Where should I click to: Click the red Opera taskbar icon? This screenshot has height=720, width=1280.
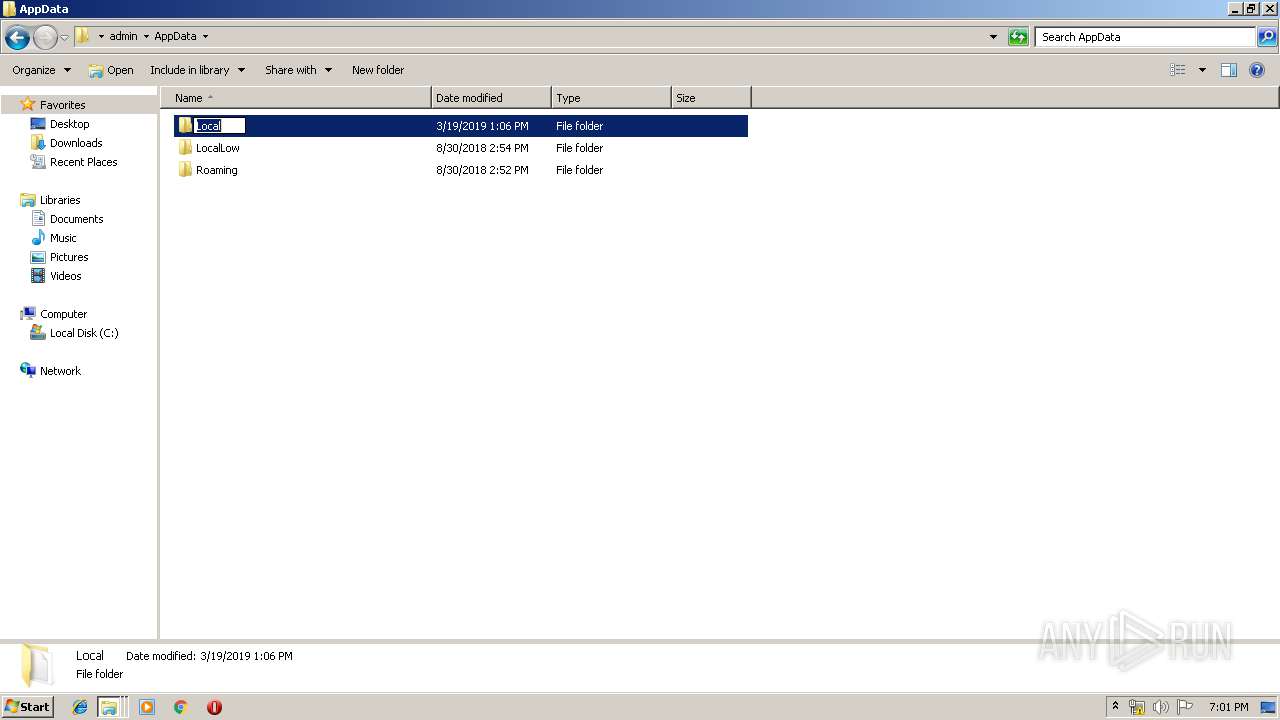coord(214,707)
